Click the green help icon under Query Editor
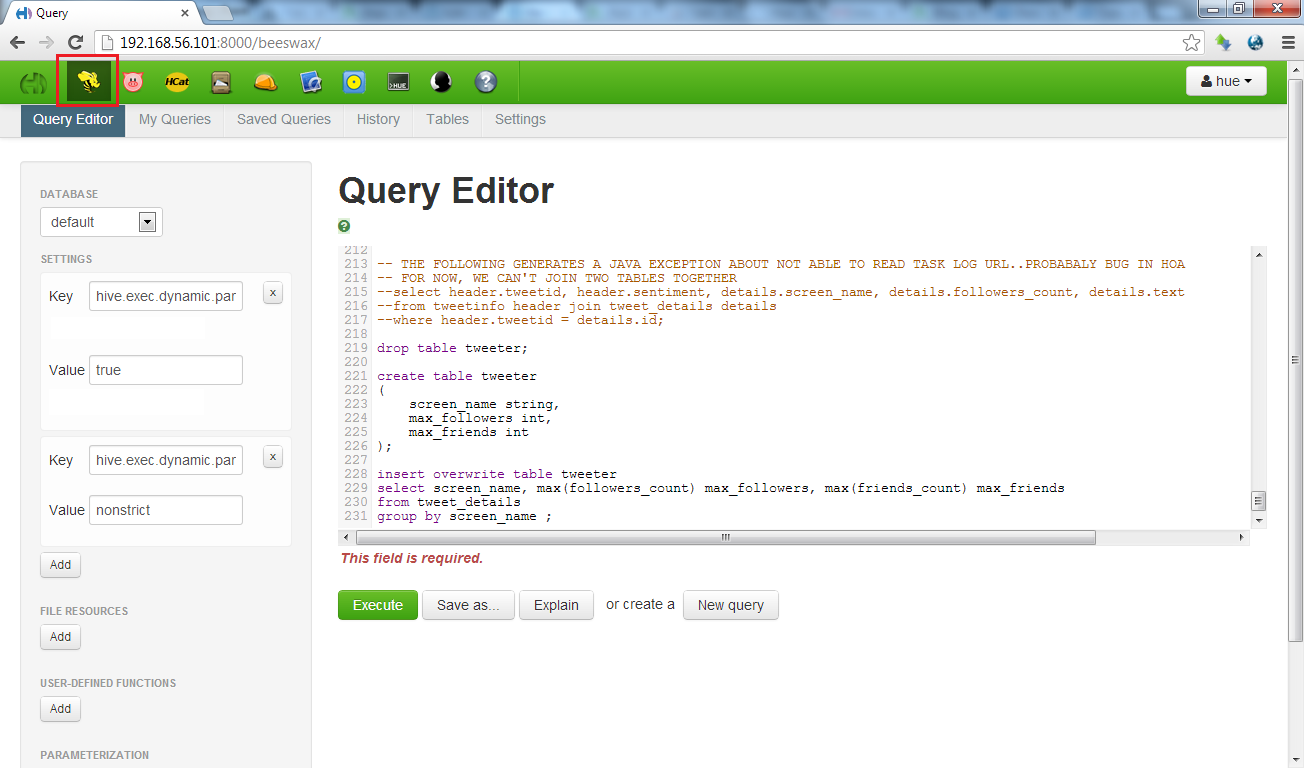This screenshot has height=768, width=1304. pos(344,226)
